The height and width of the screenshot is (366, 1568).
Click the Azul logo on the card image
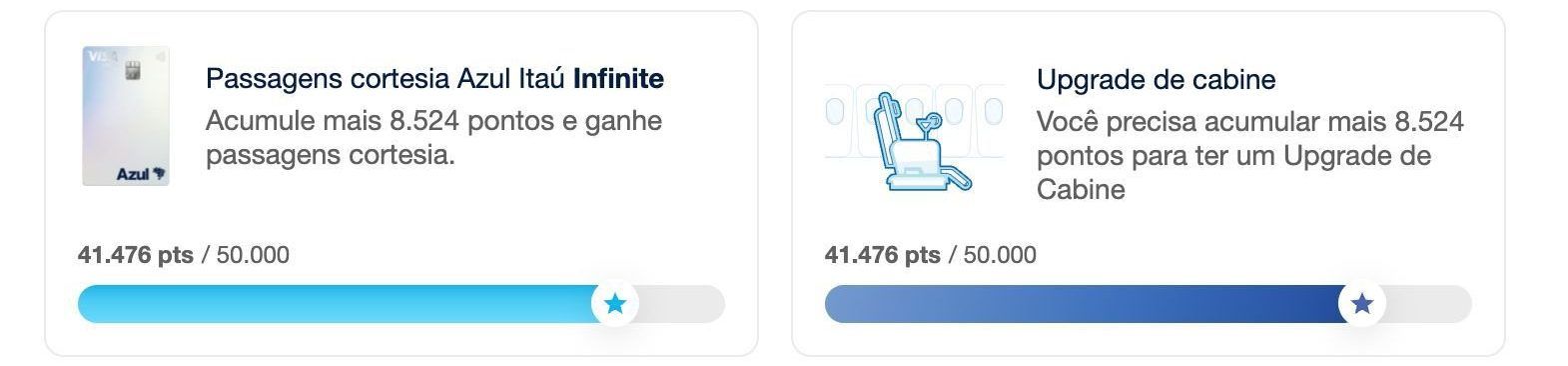(x=141, y=174)
